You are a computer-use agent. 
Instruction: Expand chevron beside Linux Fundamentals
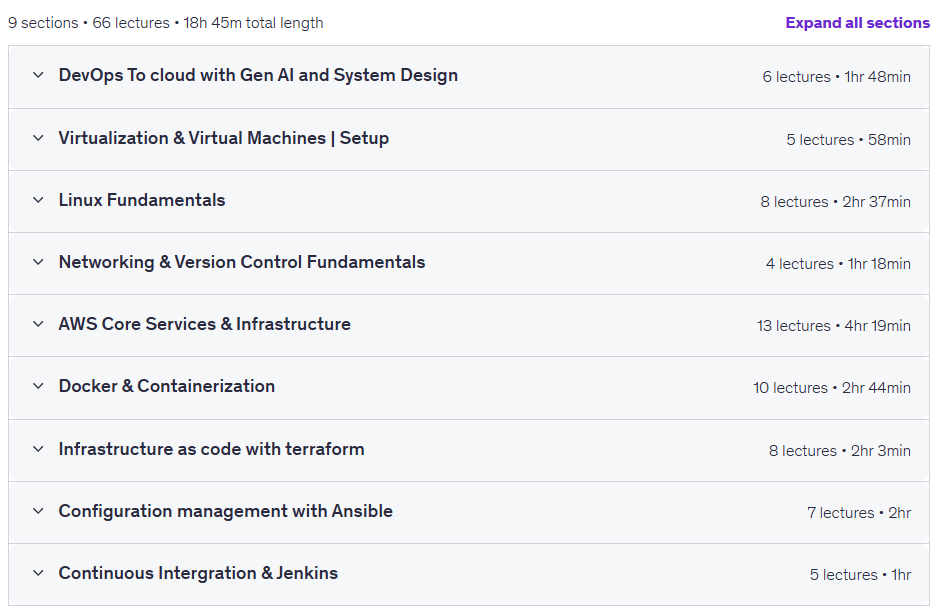coord(38,200)
